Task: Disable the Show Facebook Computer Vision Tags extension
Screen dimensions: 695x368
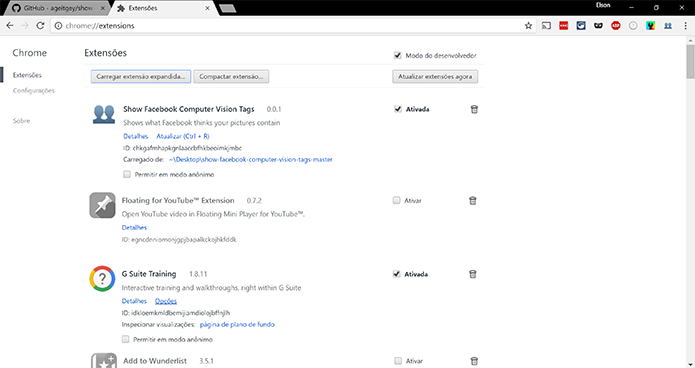Action: 398,109
